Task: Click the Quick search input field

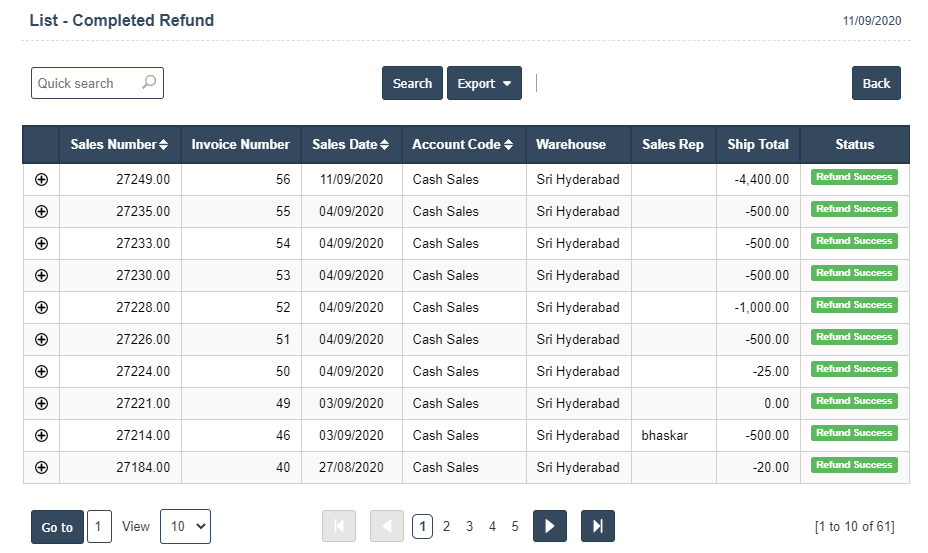Action: pos(86,83)
